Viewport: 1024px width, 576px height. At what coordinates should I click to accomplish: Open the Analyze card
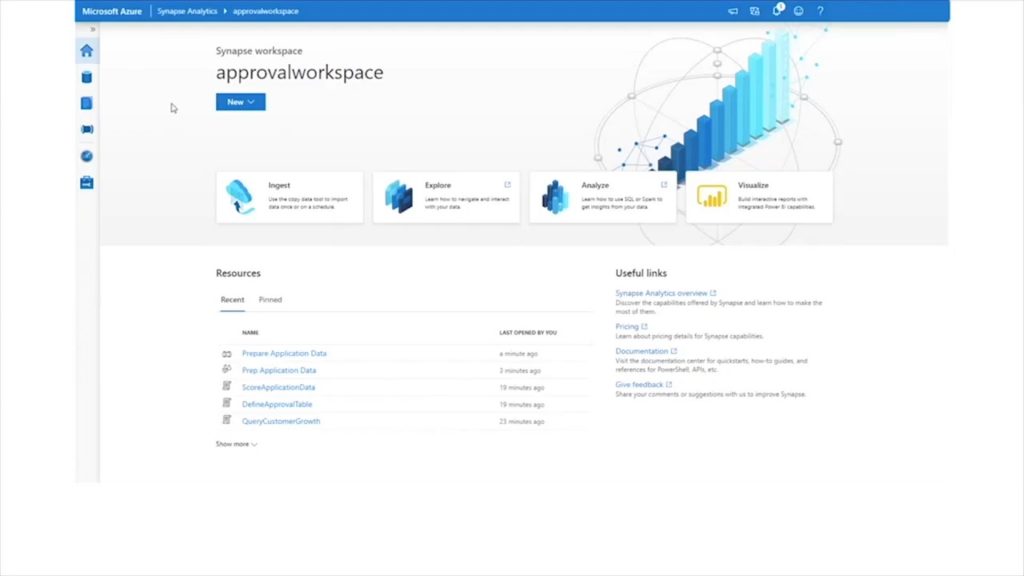click(603, 197)
